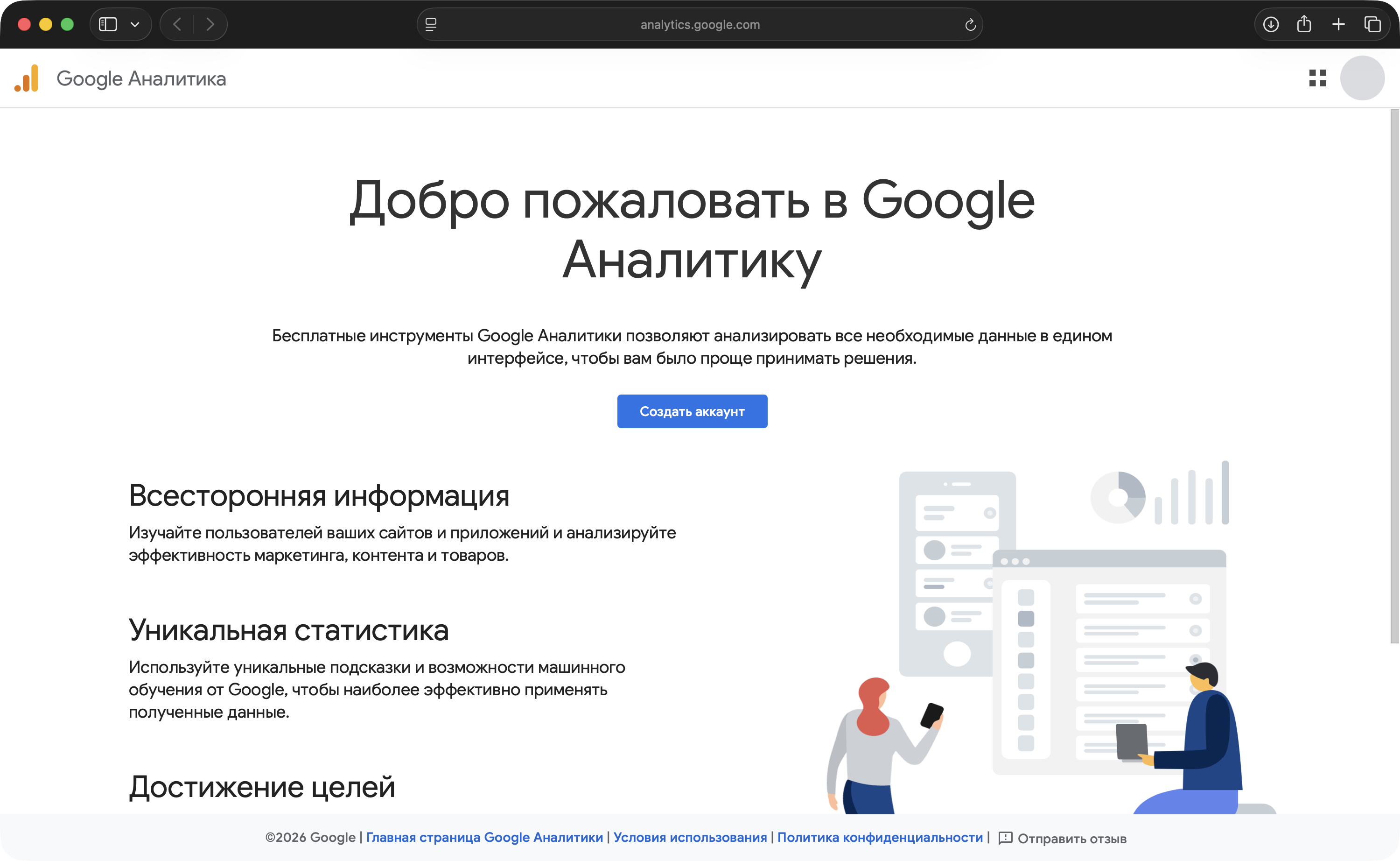Viewport: 1400px width, 861px height.
Task: Show tab overview
Action: click(1372, 24)
